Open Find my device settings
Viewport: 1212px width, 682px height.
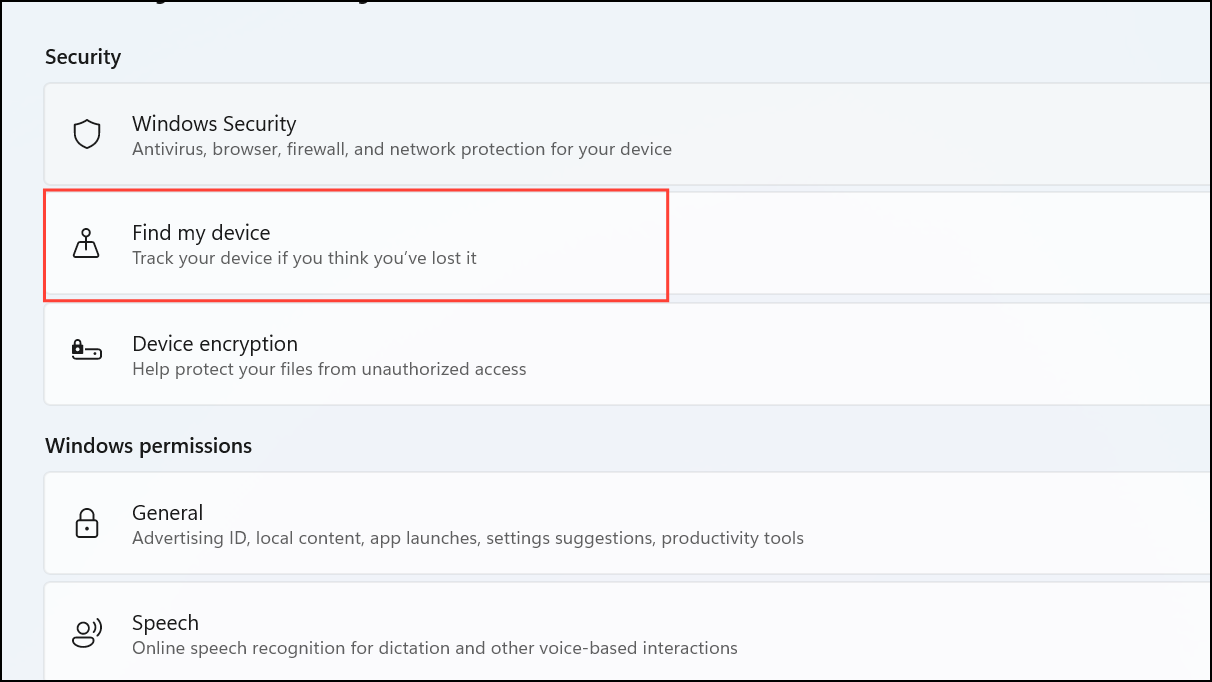400,243
